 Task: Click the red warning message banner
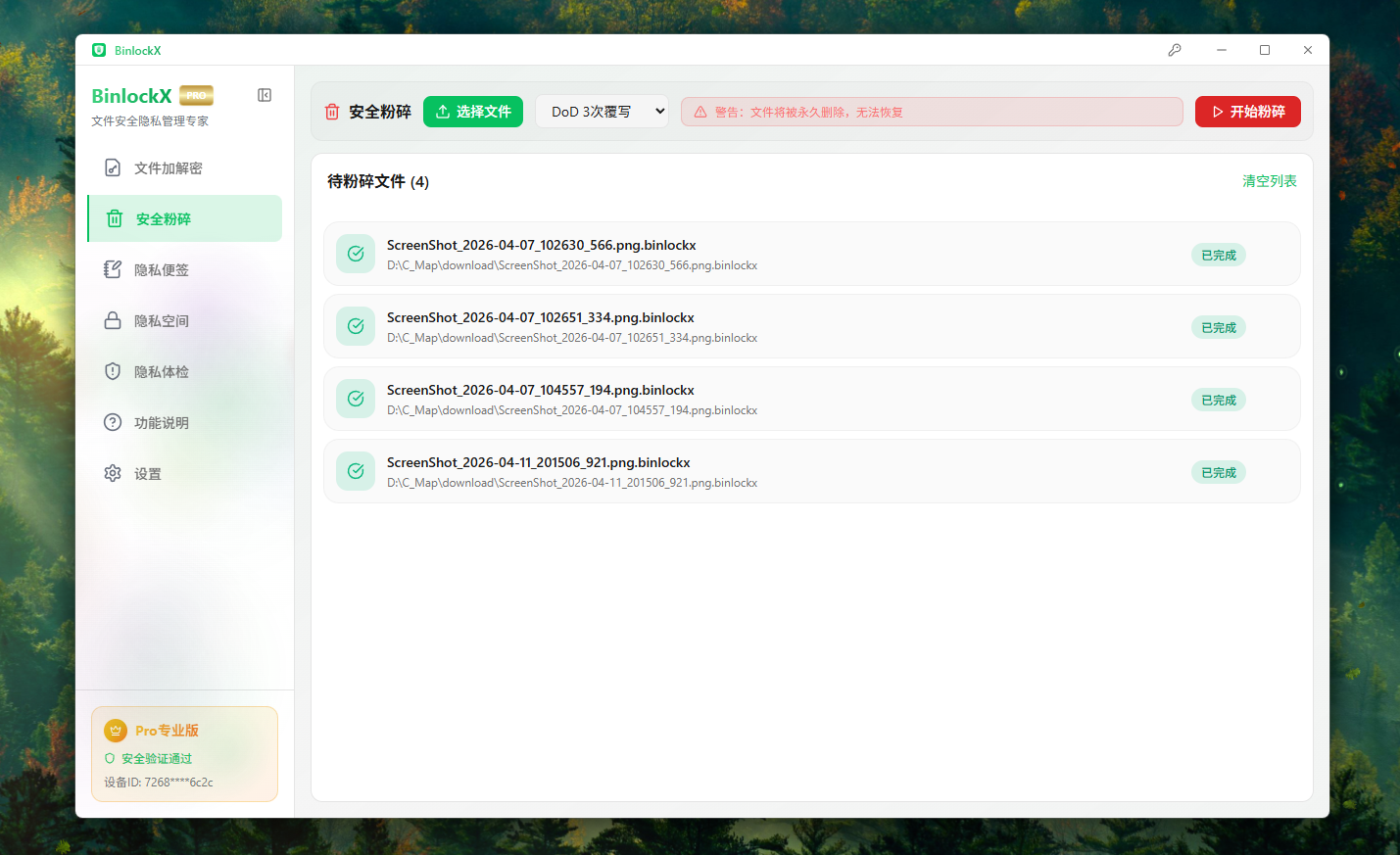(x=932, y=112)
